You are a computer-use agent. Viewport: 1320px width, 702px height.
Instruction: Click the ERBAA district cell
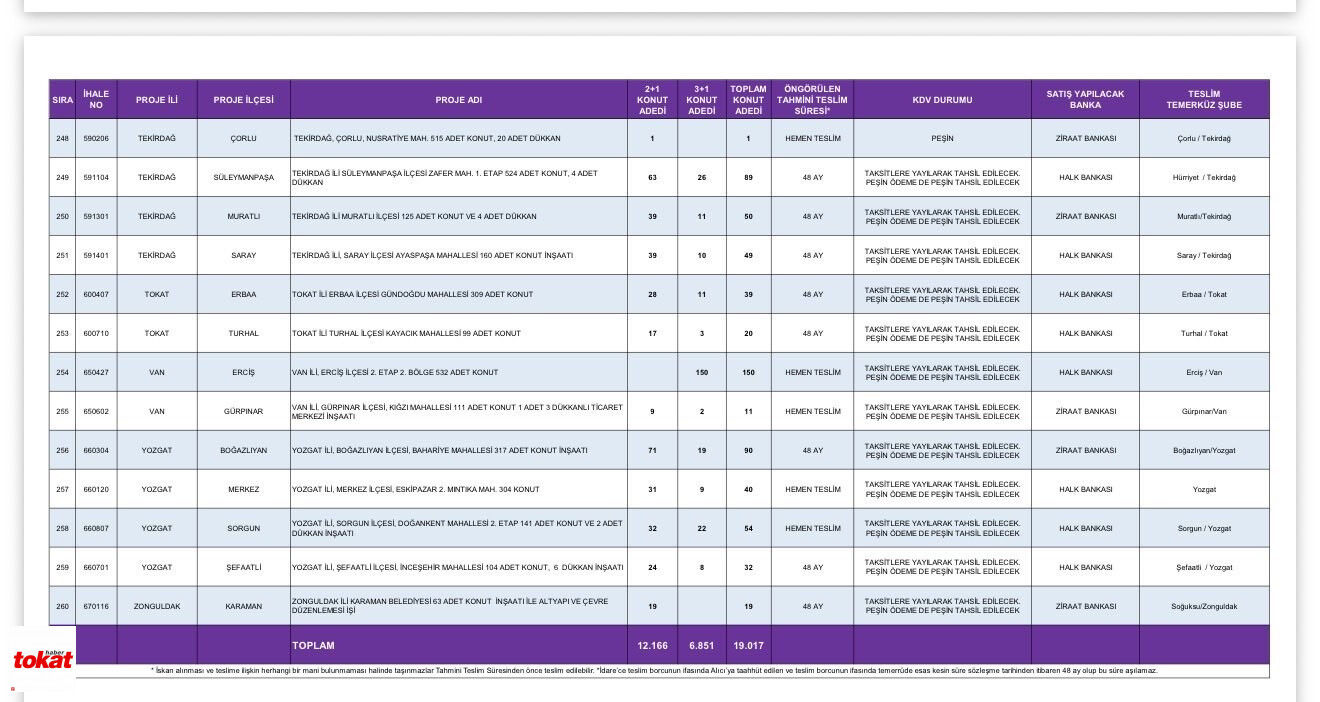(x=243, y=294)
